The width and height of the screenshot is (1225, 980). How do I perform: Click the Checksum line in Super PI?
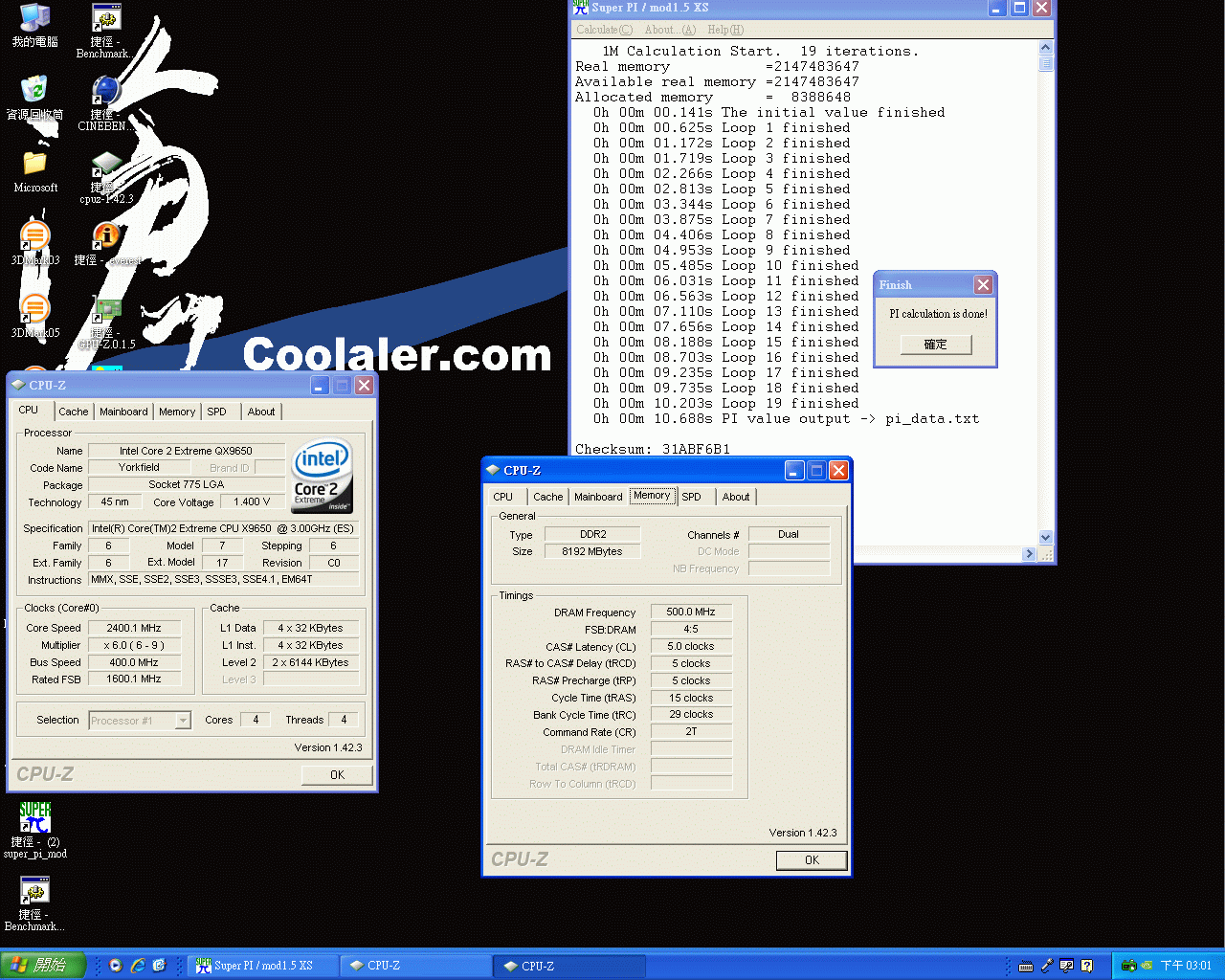[x=653, y=449]
